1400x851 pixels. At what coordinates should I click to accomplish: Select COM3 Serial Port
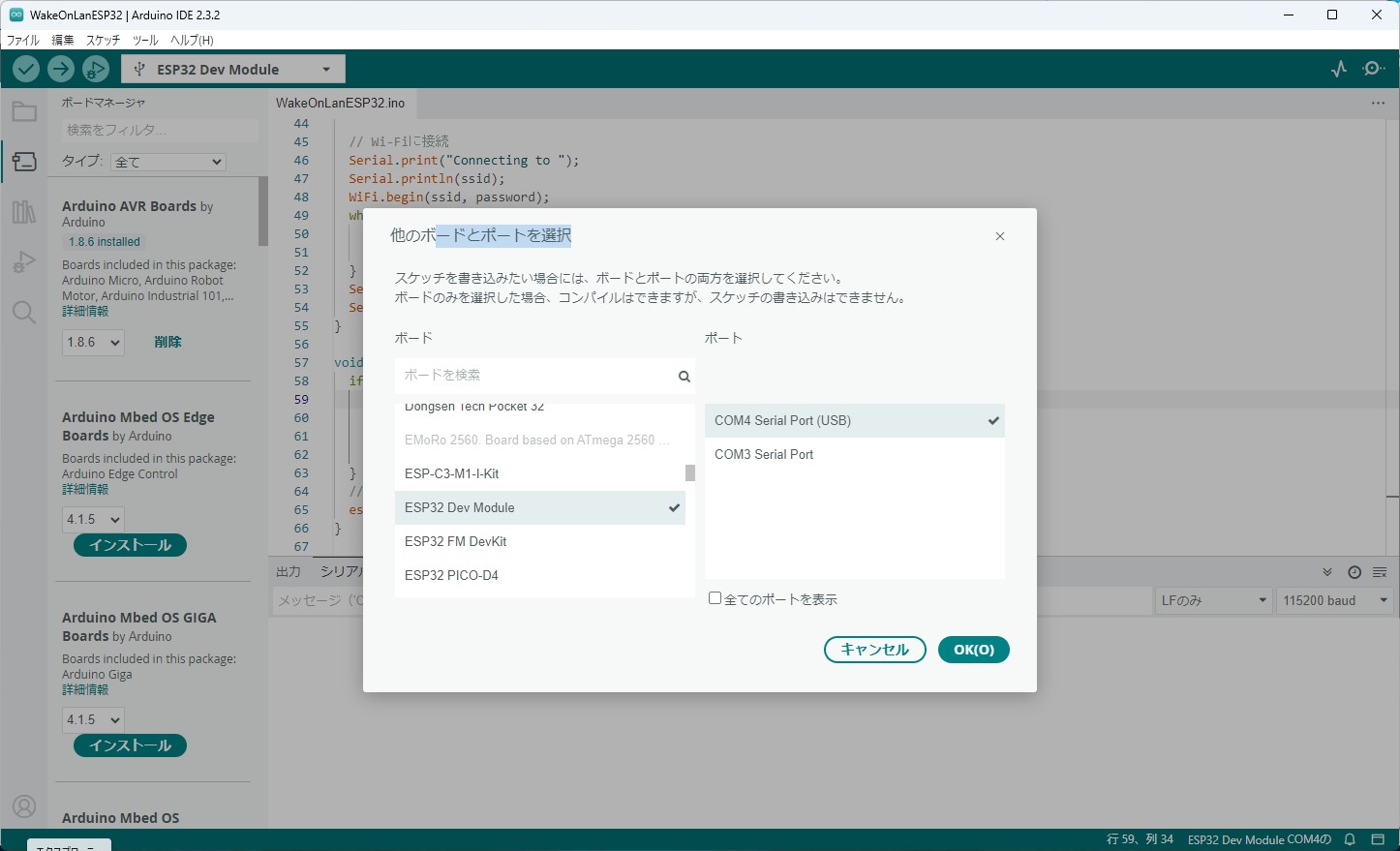pyautogui.click(x=855, y=454)
